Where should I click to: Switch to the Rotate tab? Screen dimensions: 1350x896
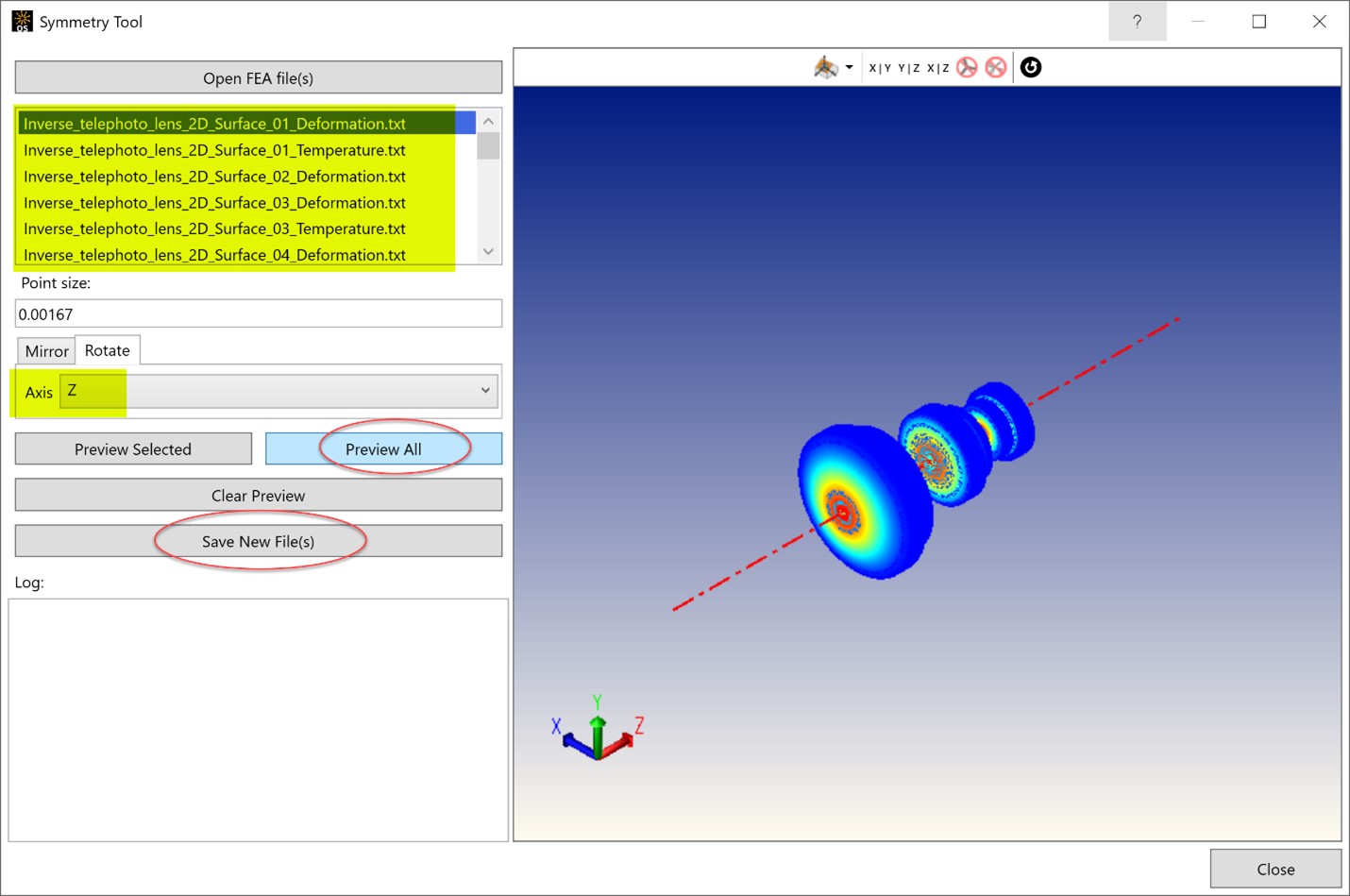coord(108,350)
